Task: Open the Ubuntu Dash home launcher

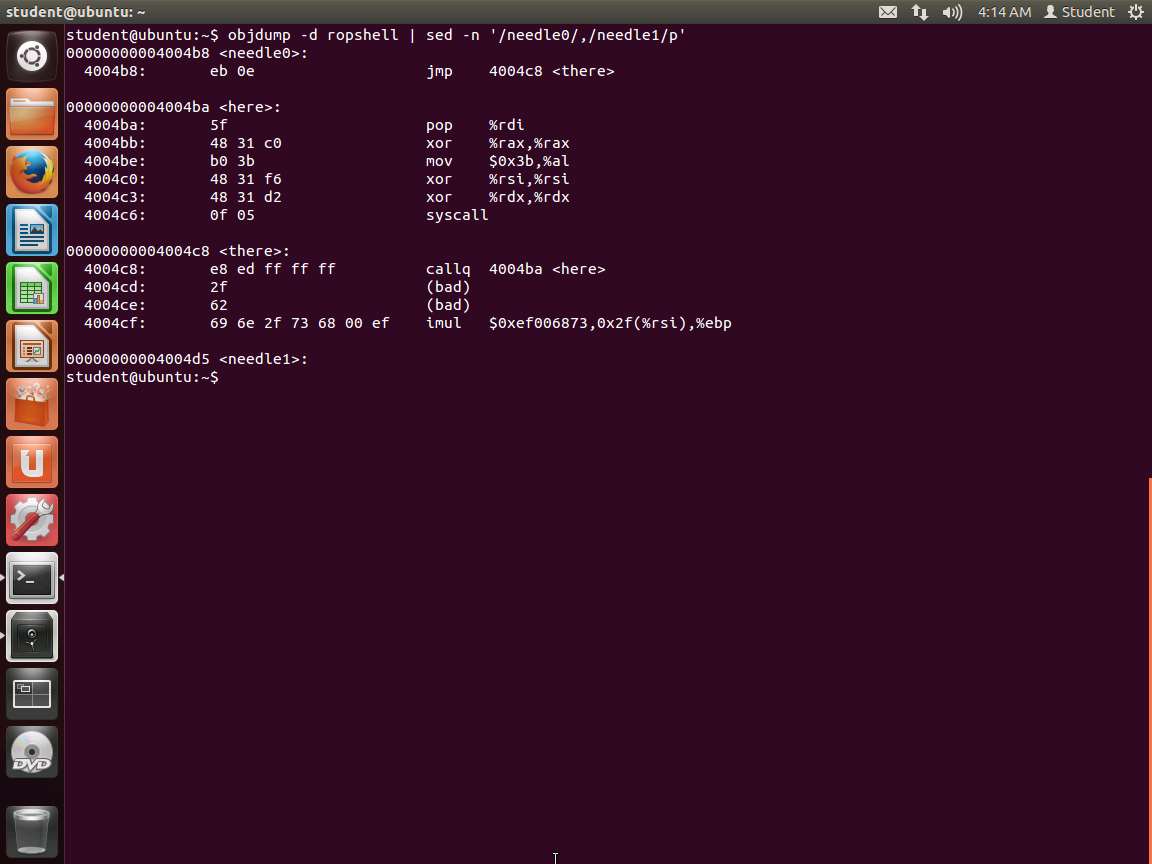Action: pos(32,56)
